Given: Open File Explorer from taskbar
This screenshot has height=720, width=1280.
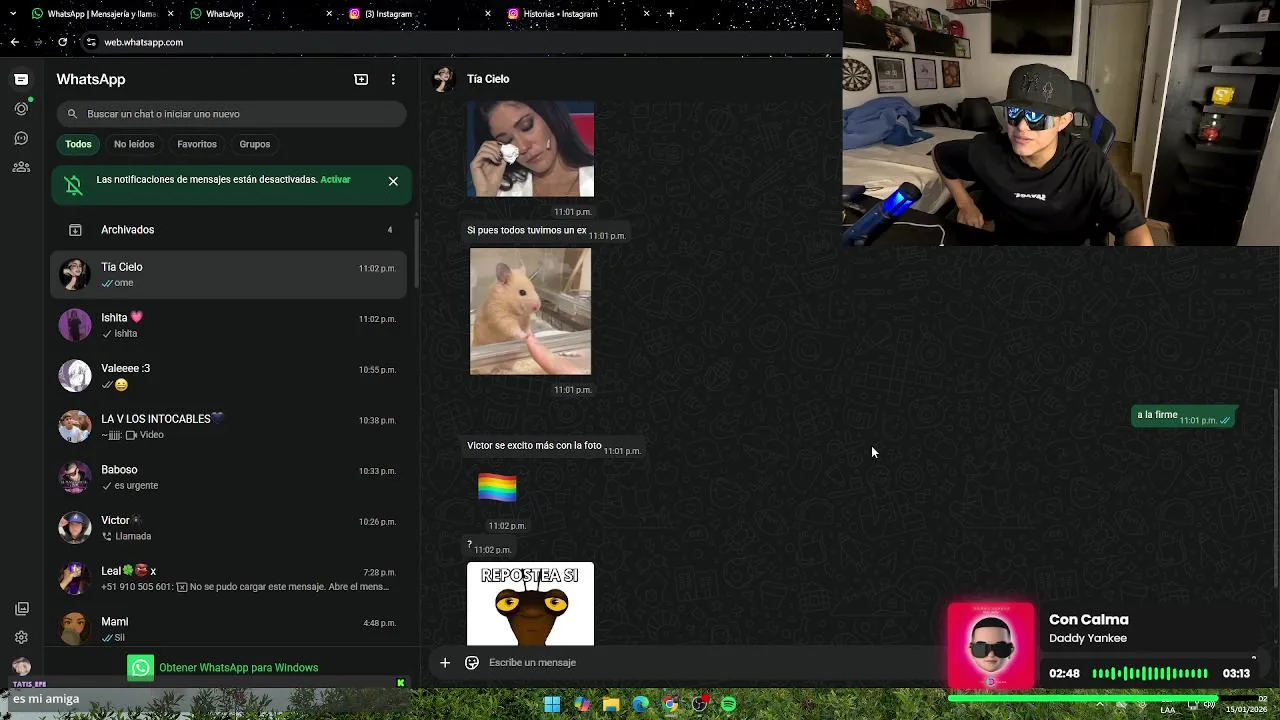Looking at the screenshot, I should (611, 704).
